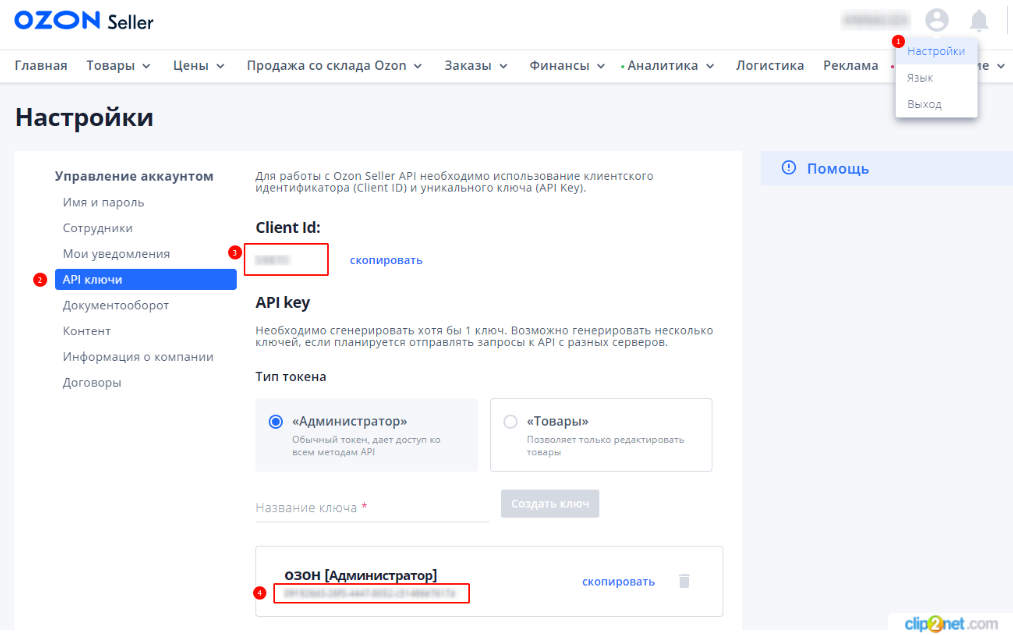This screenshot has height=635, width=1013.
Task: Expand the Аналитика menu dropdown
Action: point(669,65)
